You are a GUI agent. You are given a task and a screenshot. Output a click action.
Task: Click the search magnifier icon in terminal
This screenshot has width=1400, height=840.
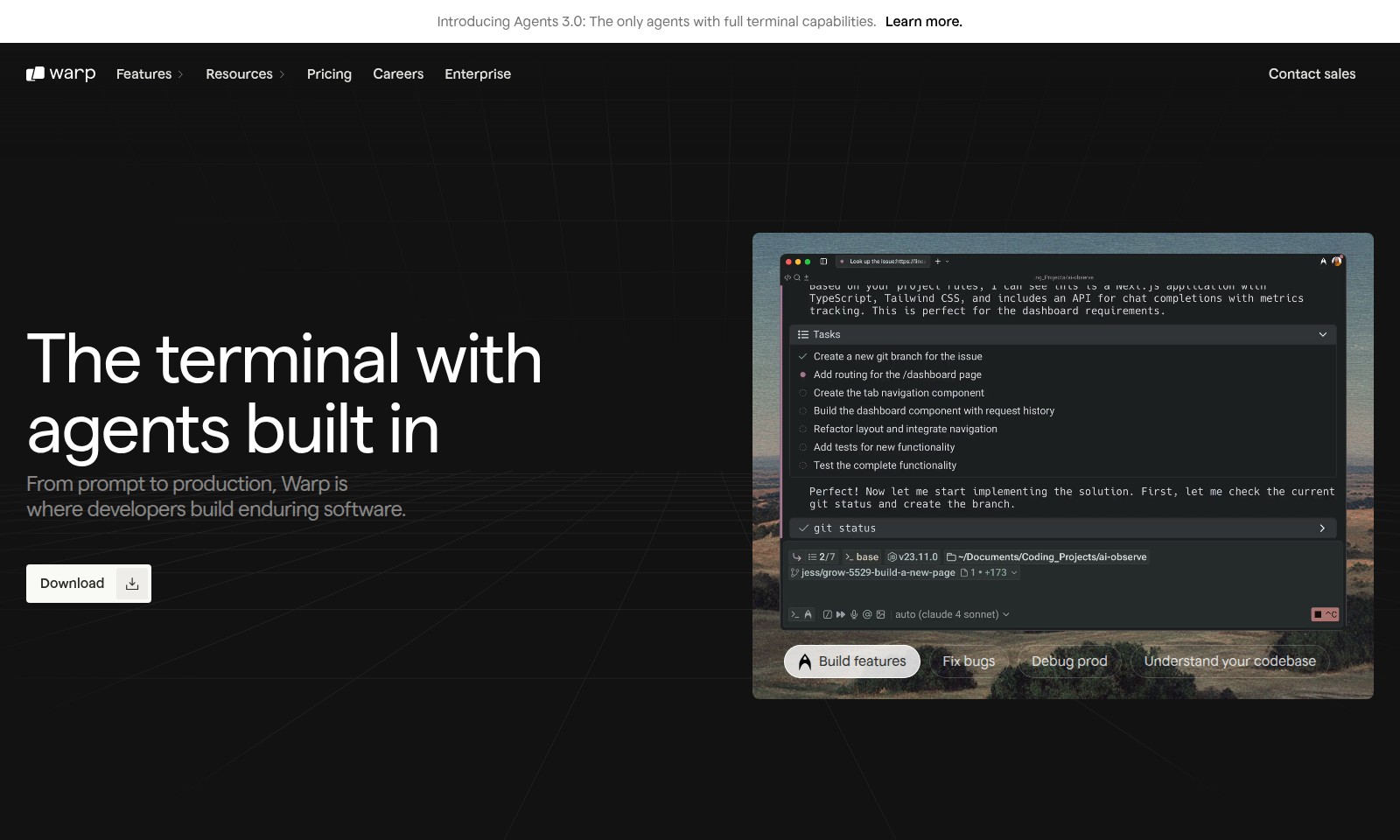tap(797, 277)
